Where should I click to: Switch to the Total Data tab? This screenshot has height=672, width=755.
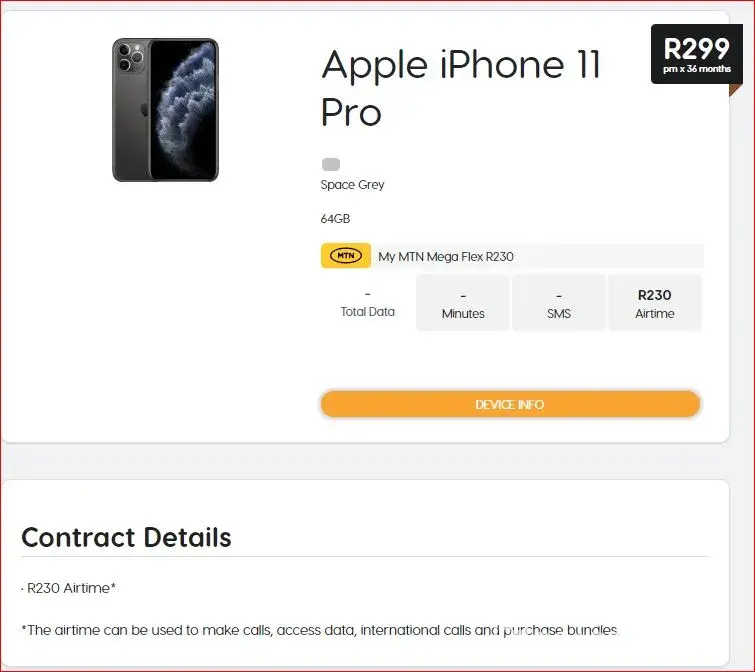[367, 303]
